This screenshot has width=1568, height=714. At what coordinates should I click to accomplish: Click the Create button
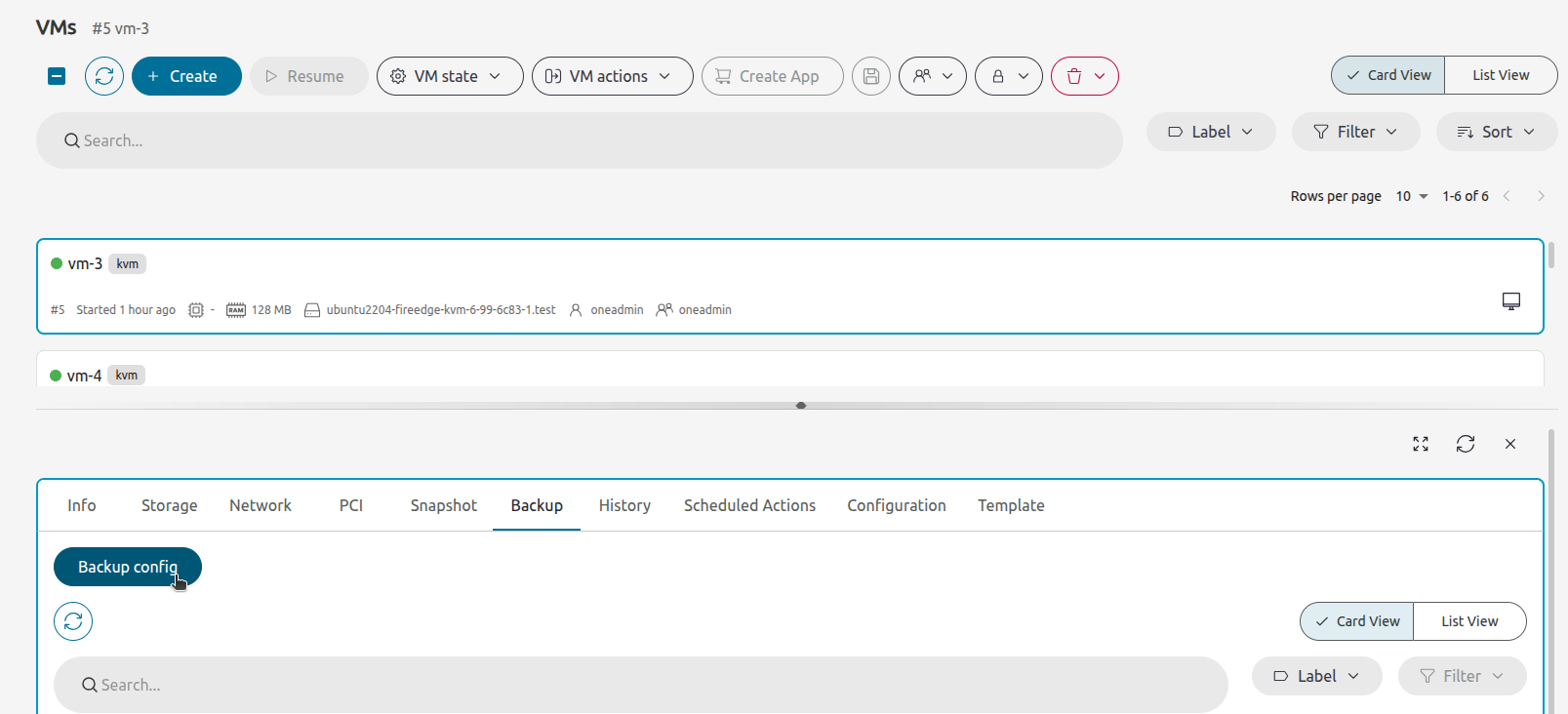tap(186, 76)
